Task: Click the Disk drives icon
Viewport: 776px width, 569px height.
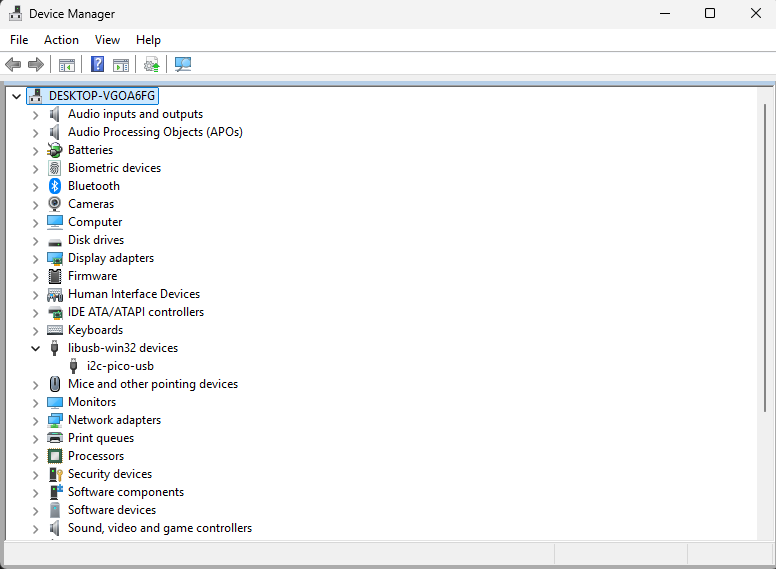Action: [x=54, y=242]
